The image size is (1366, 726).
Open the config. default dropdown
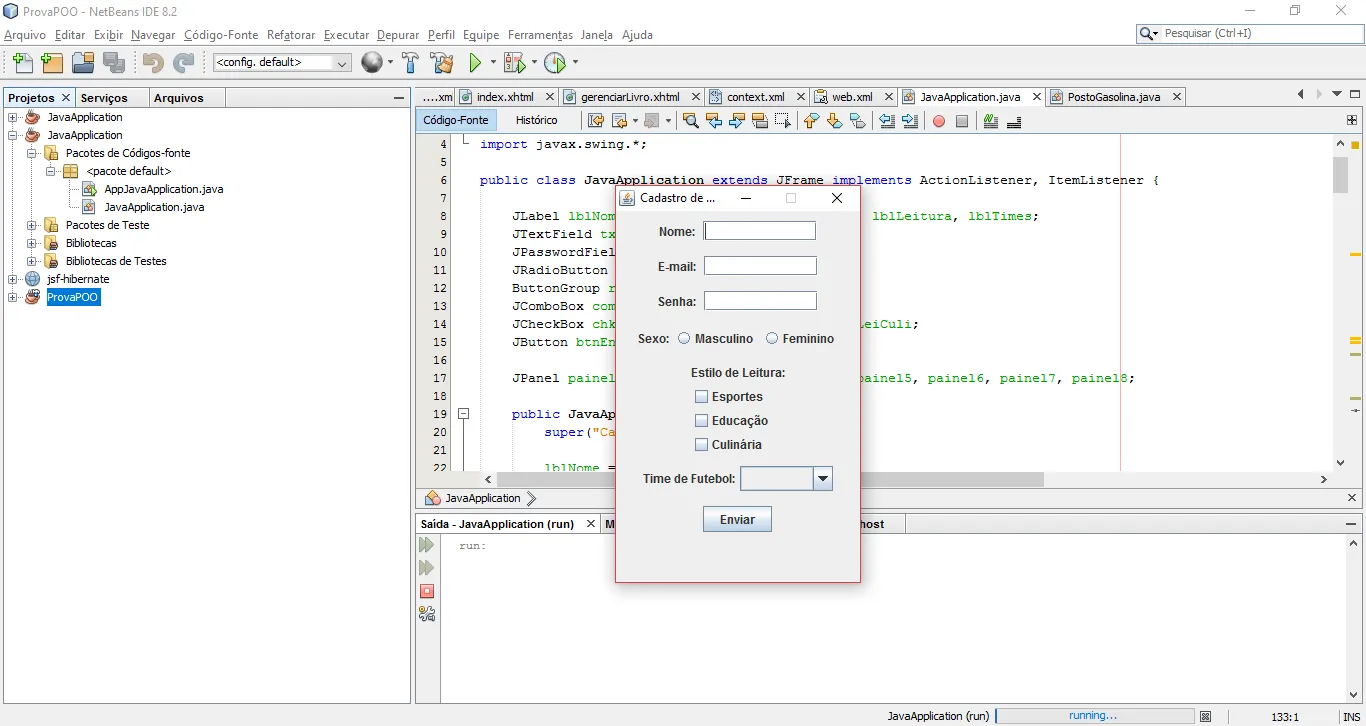282,63
